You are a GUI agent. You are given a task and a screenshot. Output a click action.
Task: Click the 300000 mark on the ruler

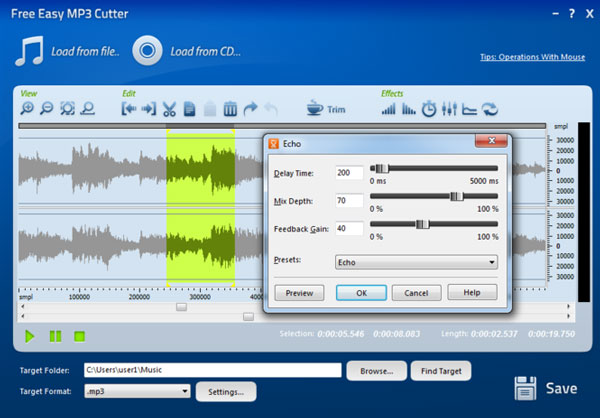(x=200, y=297)
